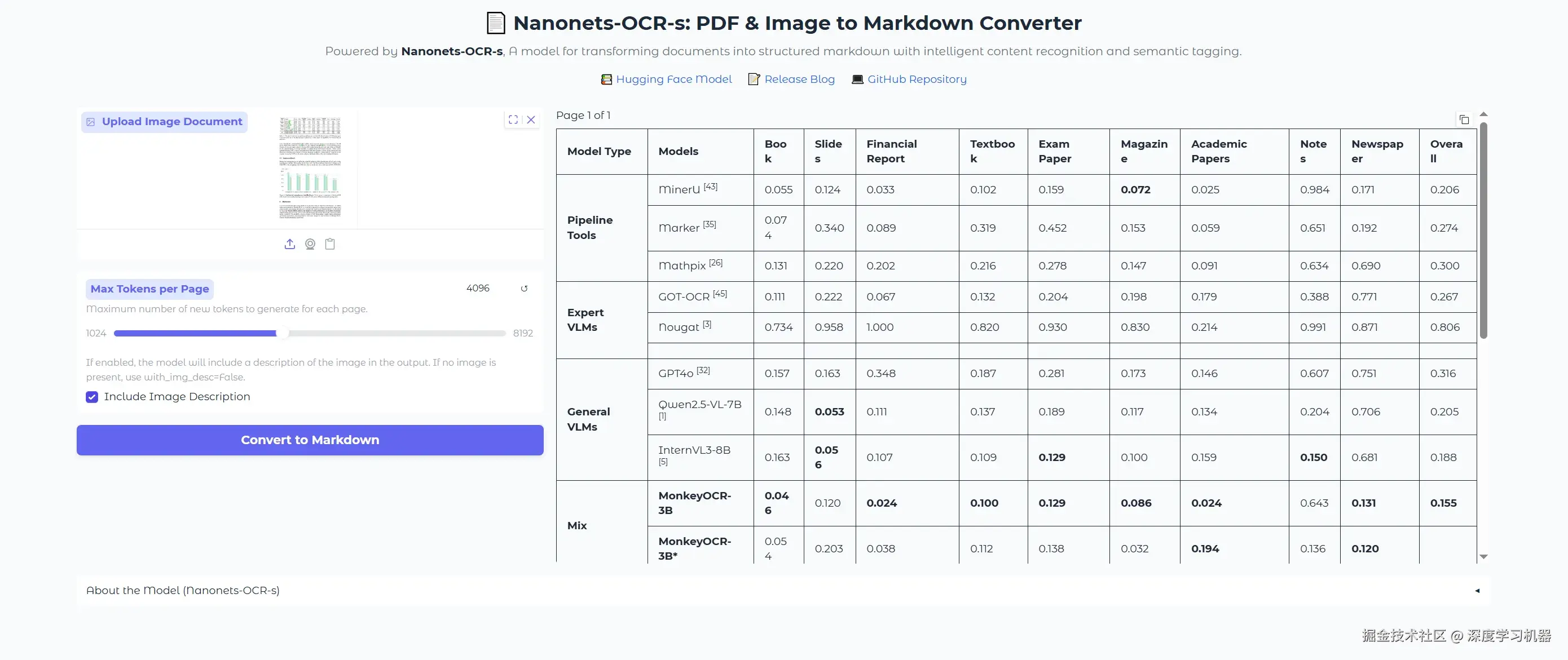Click the uploaded document thumbnail preview
1568x660 pixels.
(x=310, y=168)
